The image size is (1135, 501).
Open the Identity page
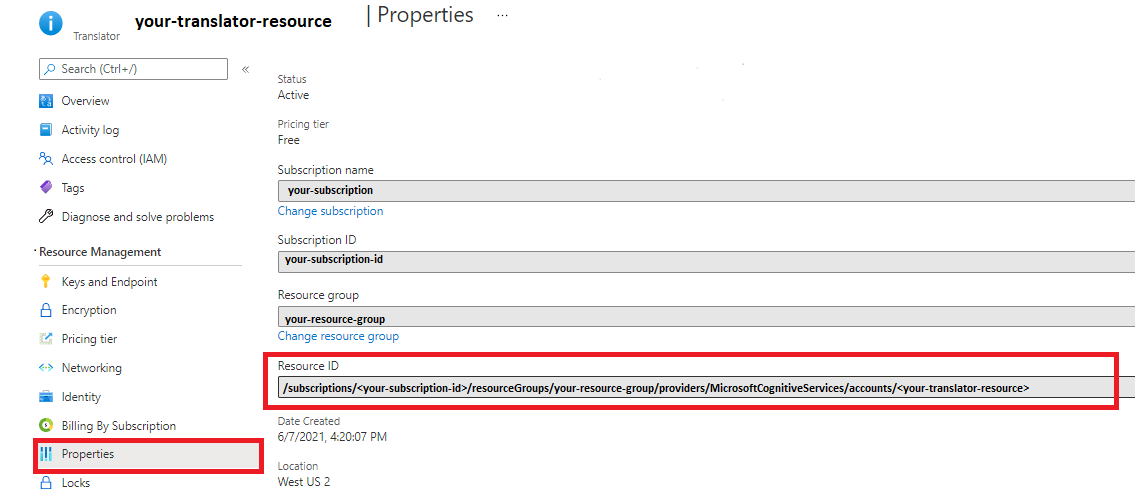click(81, 397)
